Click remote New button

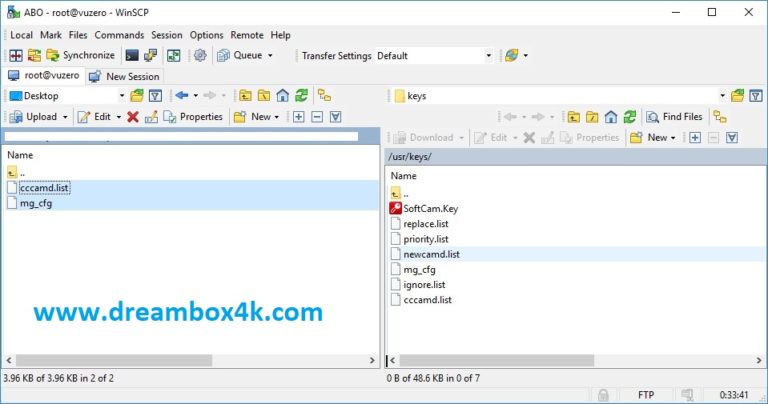coord(648,138)
